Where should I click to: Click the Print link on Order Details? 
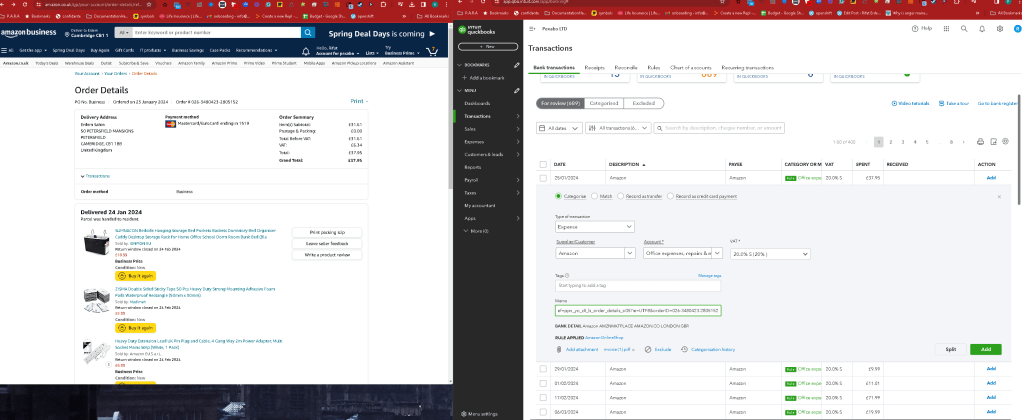point(358,101)
